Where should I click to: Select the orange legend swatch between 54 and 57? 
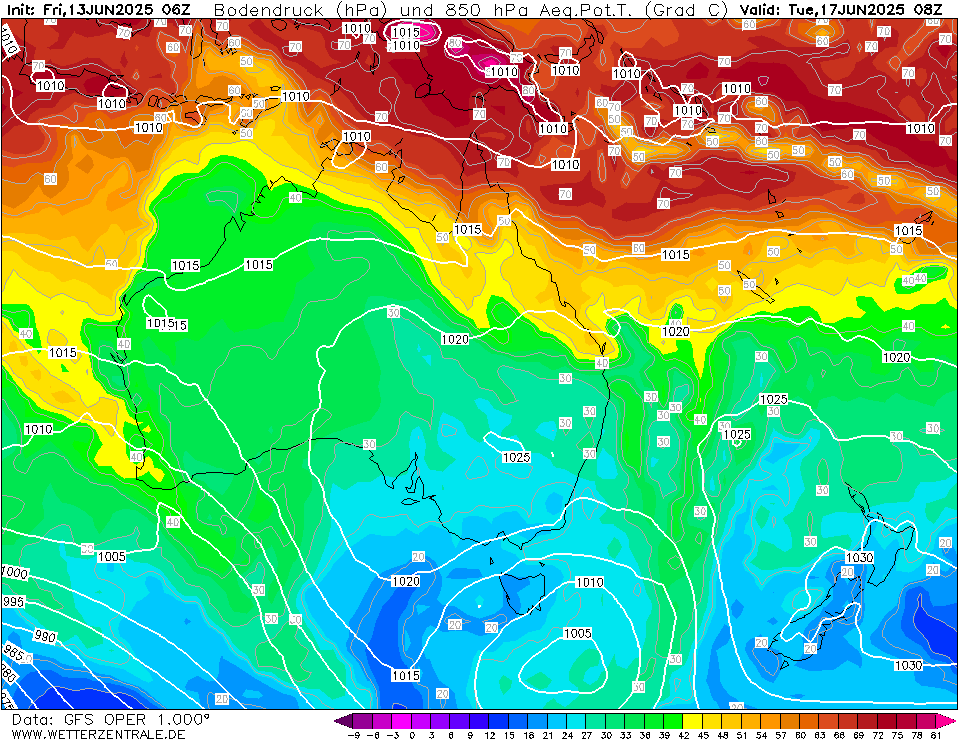coord(771,720)
